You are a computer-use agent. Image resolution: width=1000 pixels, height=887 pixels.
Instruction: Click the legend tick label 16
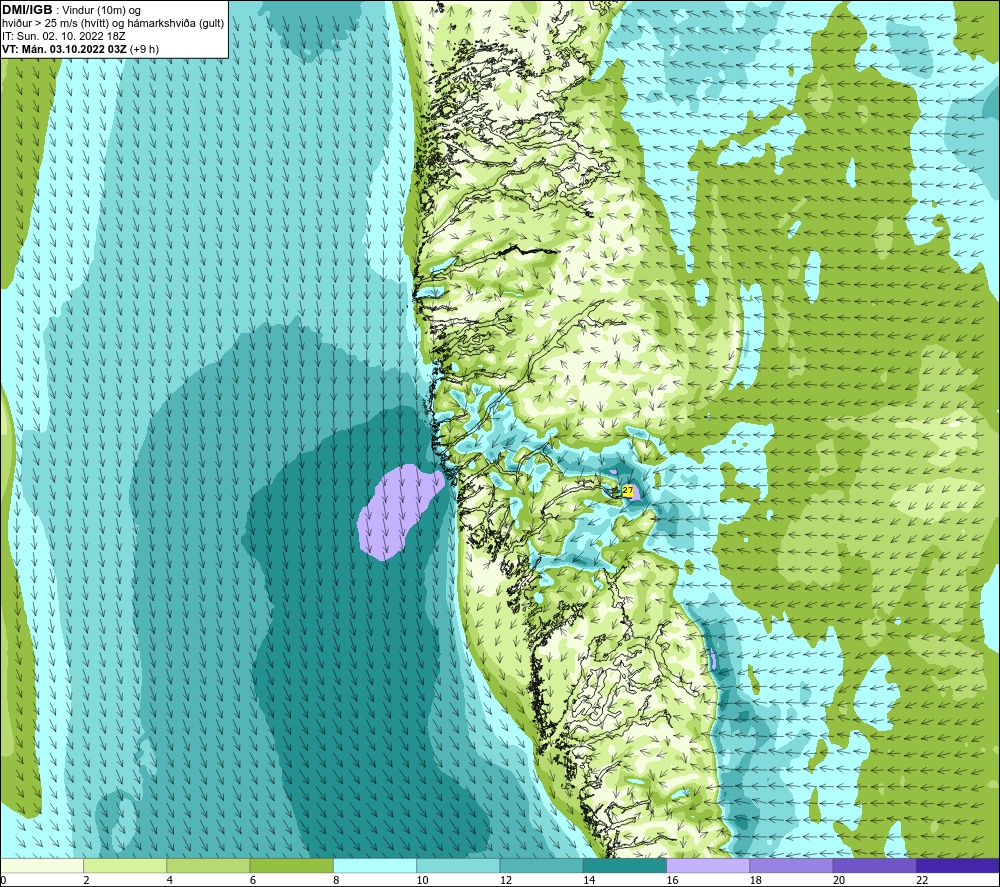(x=672, y=880)
